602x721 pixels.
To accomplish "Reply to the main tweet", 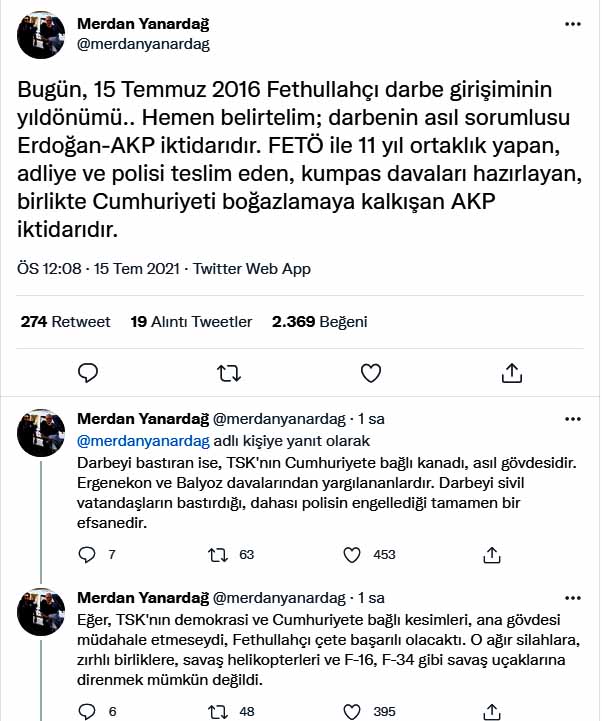I will coord(88,373).
